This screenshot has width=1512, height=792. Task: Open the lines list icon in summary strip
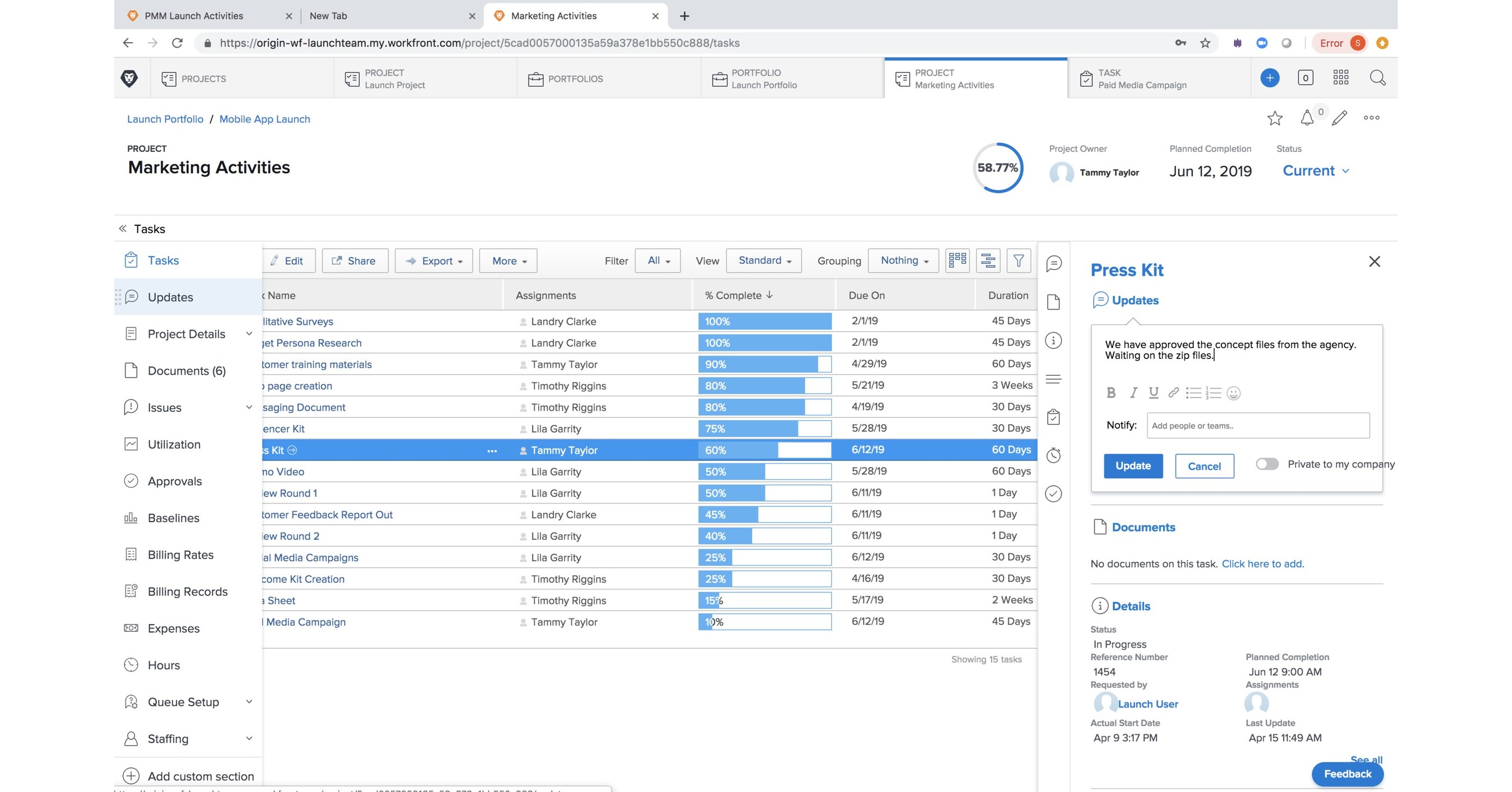[x=1053, y=379]
